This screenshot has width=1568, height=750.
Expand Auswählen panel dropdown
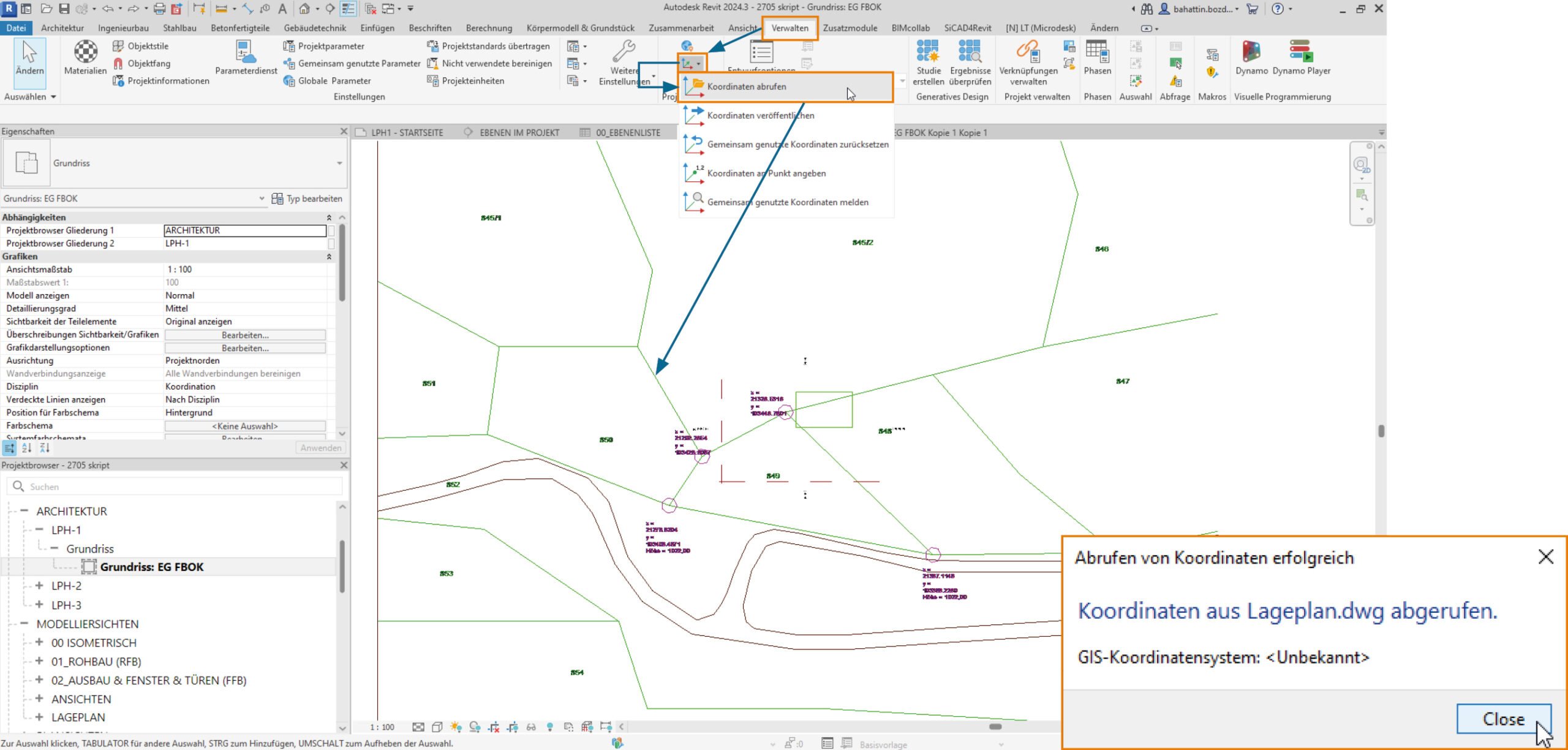[x=30, y=97]
